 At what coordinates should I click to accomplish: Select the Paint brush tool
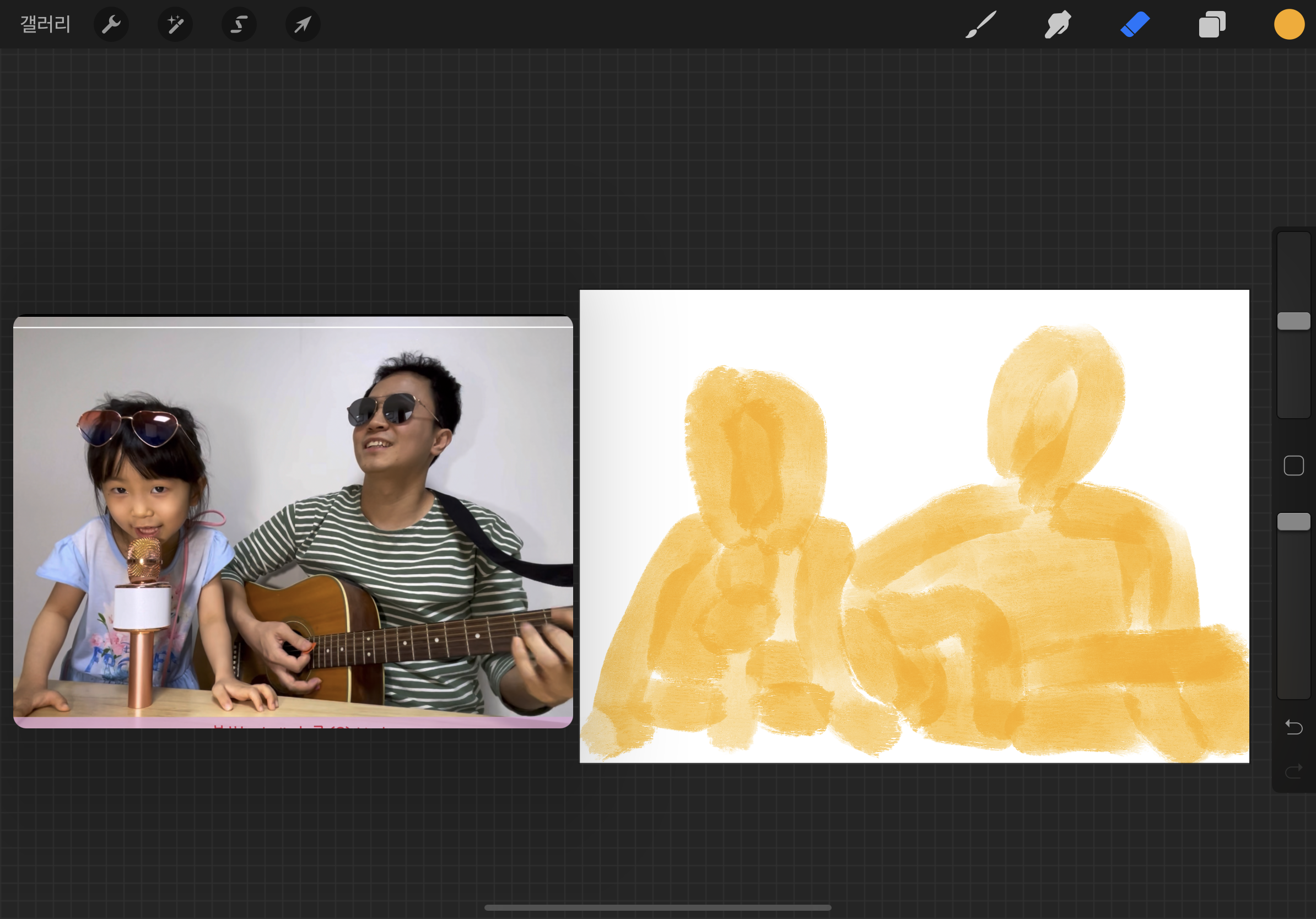point(980,25)
